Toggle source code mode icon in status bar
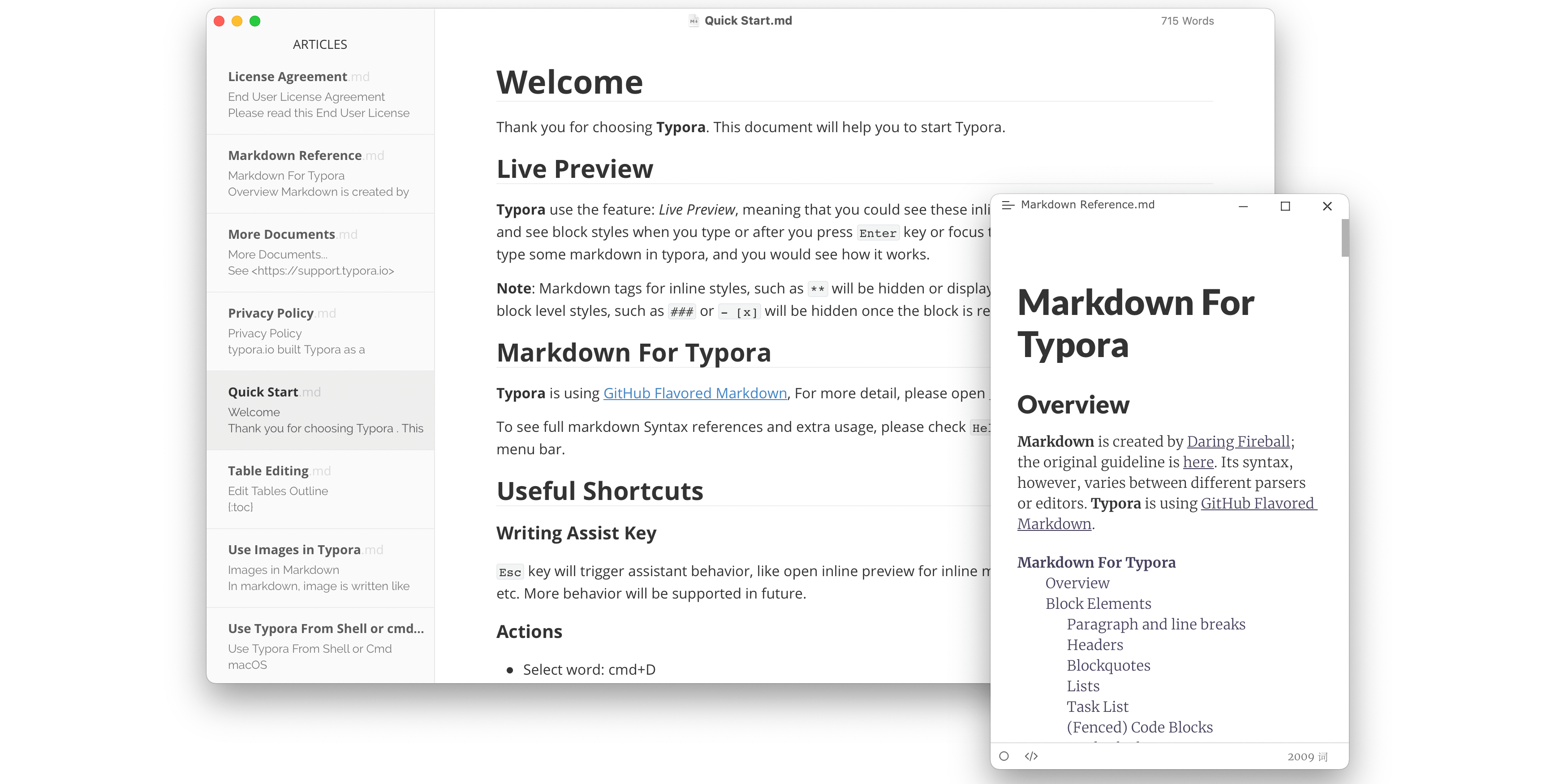Viewport: 1568px width, 784px height. tap(1031, 756)
